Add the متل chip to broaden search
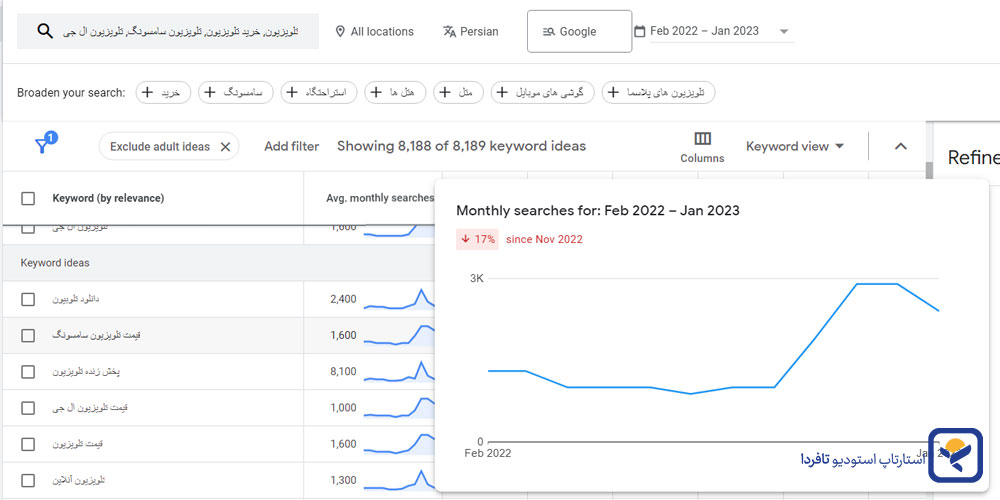 tap(459, 92)
